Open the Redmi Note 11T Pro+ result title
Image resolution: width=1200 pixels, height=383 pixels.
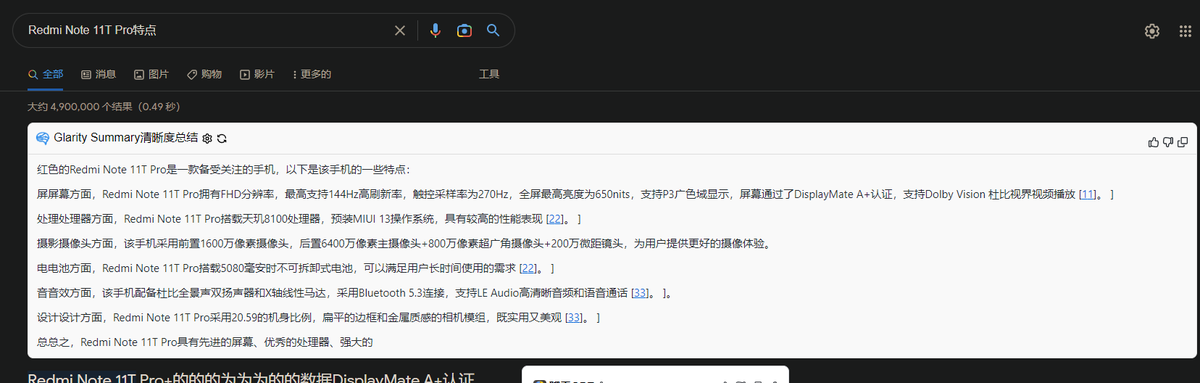[250, 379]
